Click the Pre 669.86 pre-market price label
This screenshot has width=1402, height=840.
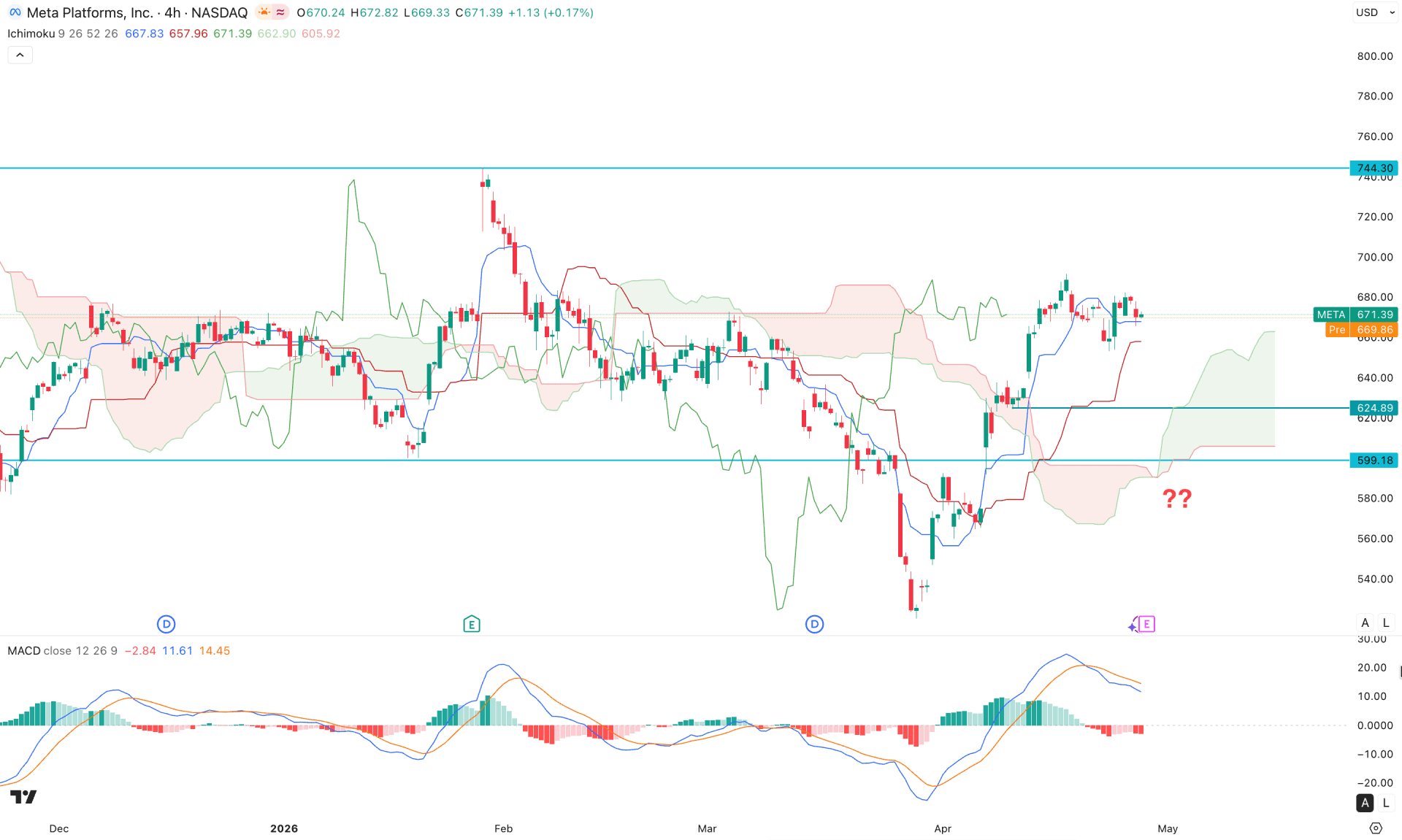click(x=1362, y=330)
